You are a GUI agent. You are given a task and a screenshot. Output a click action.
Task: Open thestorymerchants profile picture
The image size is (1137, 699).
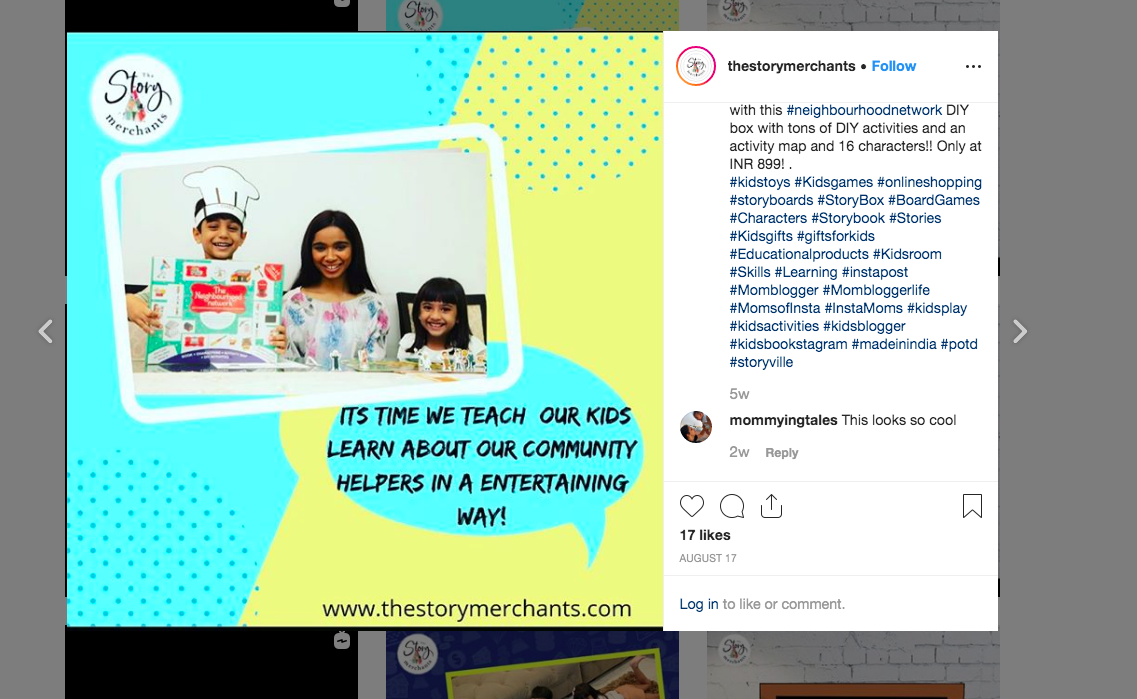point(696,66)
